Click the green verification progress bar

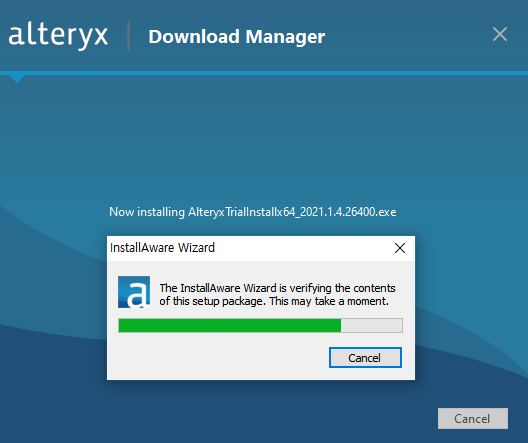tap(260, 326)
